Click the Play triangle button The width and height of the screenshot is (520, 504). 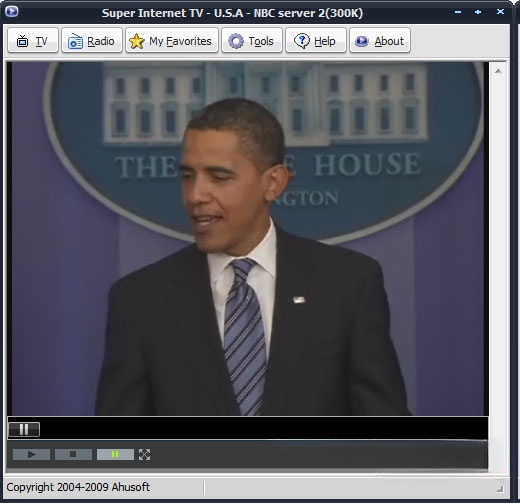point(31,454)
